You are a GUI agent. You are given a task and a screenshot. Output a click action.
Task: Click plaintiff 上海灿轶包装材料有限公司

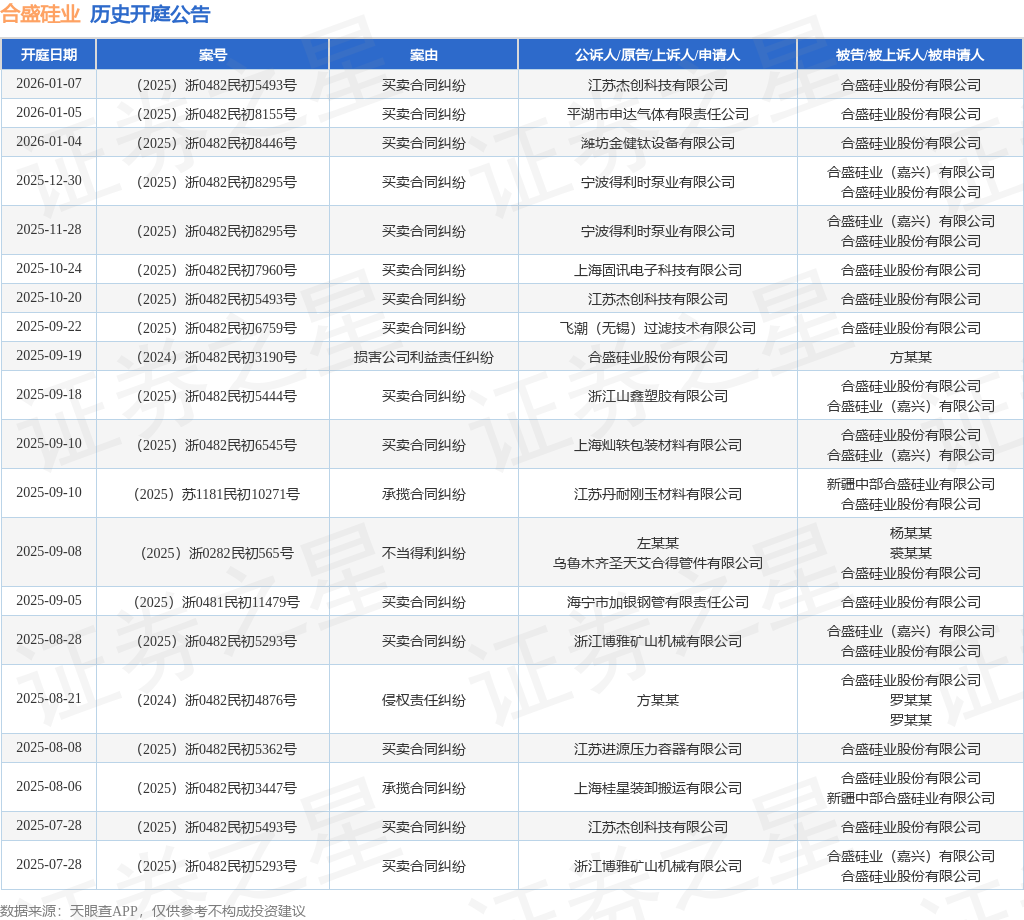[x=658, y=445]
